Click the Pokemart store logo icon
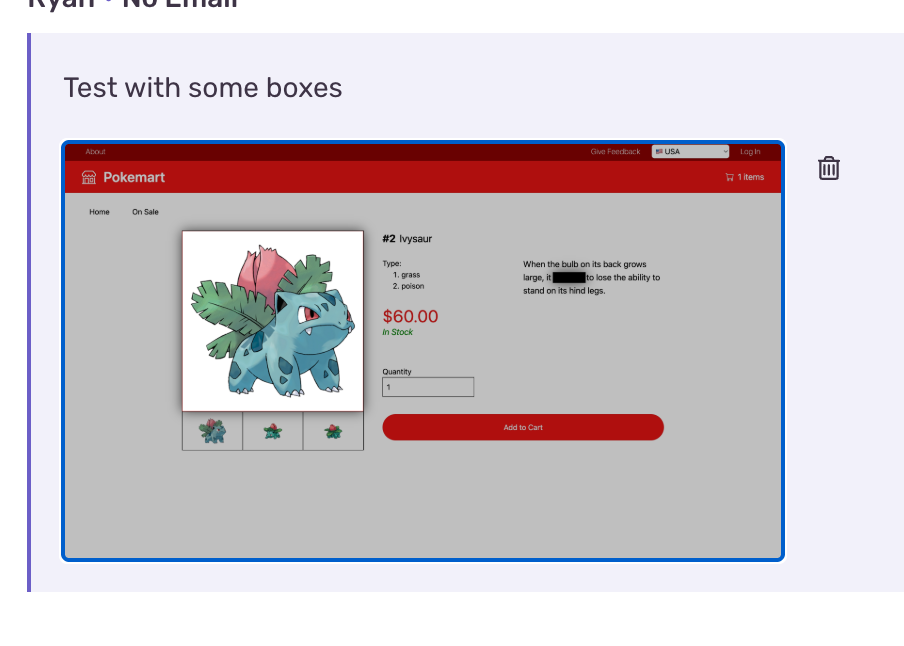 89,177
